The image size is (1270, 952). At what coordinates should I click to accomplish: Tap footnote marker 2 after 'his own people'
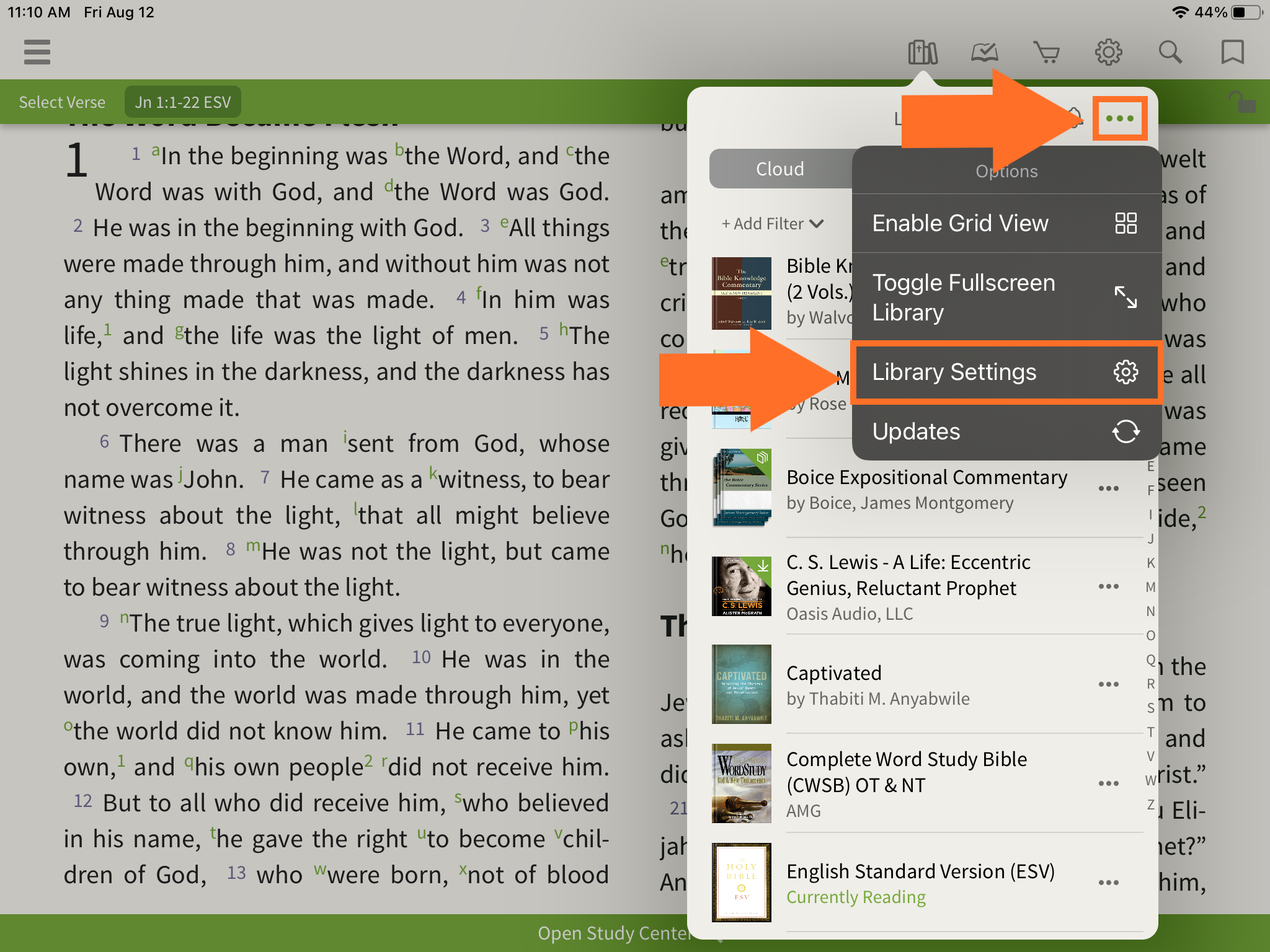coord(369,760)
